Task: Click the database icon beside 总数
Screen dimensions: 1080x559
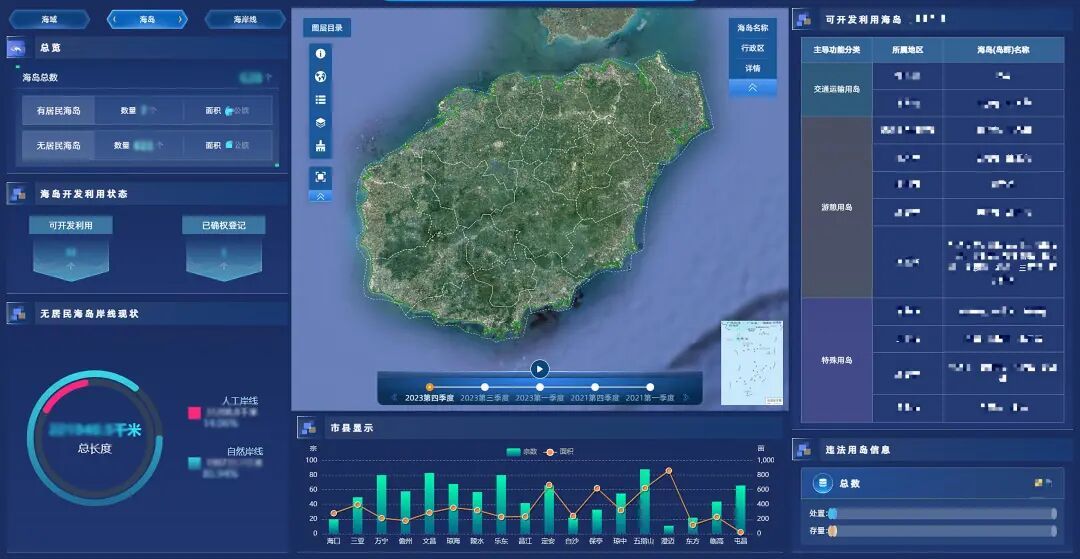Action: (x=823, y=483)
